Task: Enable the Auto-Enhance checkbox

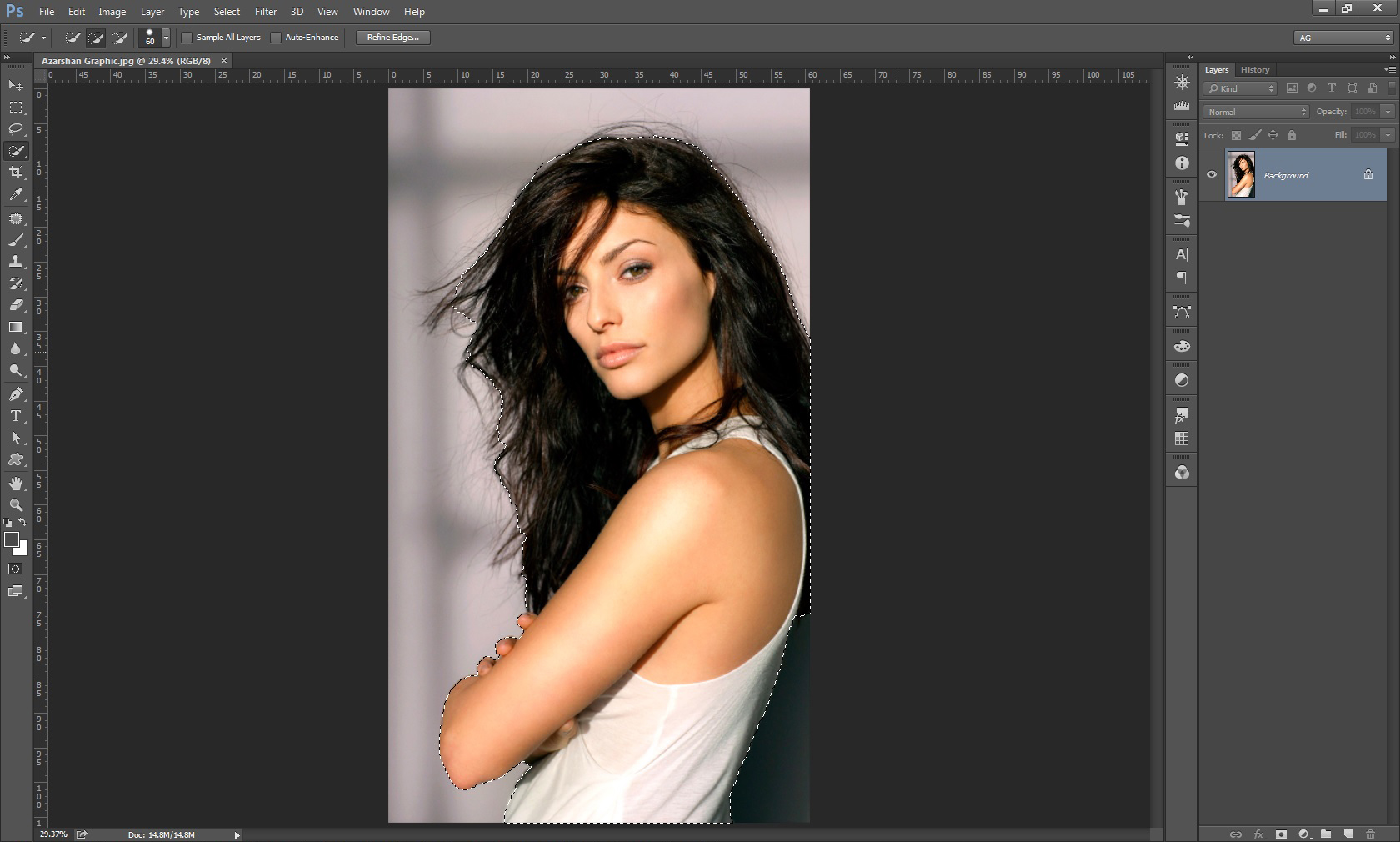Action: pyautogui.click(x=276, y=38)
